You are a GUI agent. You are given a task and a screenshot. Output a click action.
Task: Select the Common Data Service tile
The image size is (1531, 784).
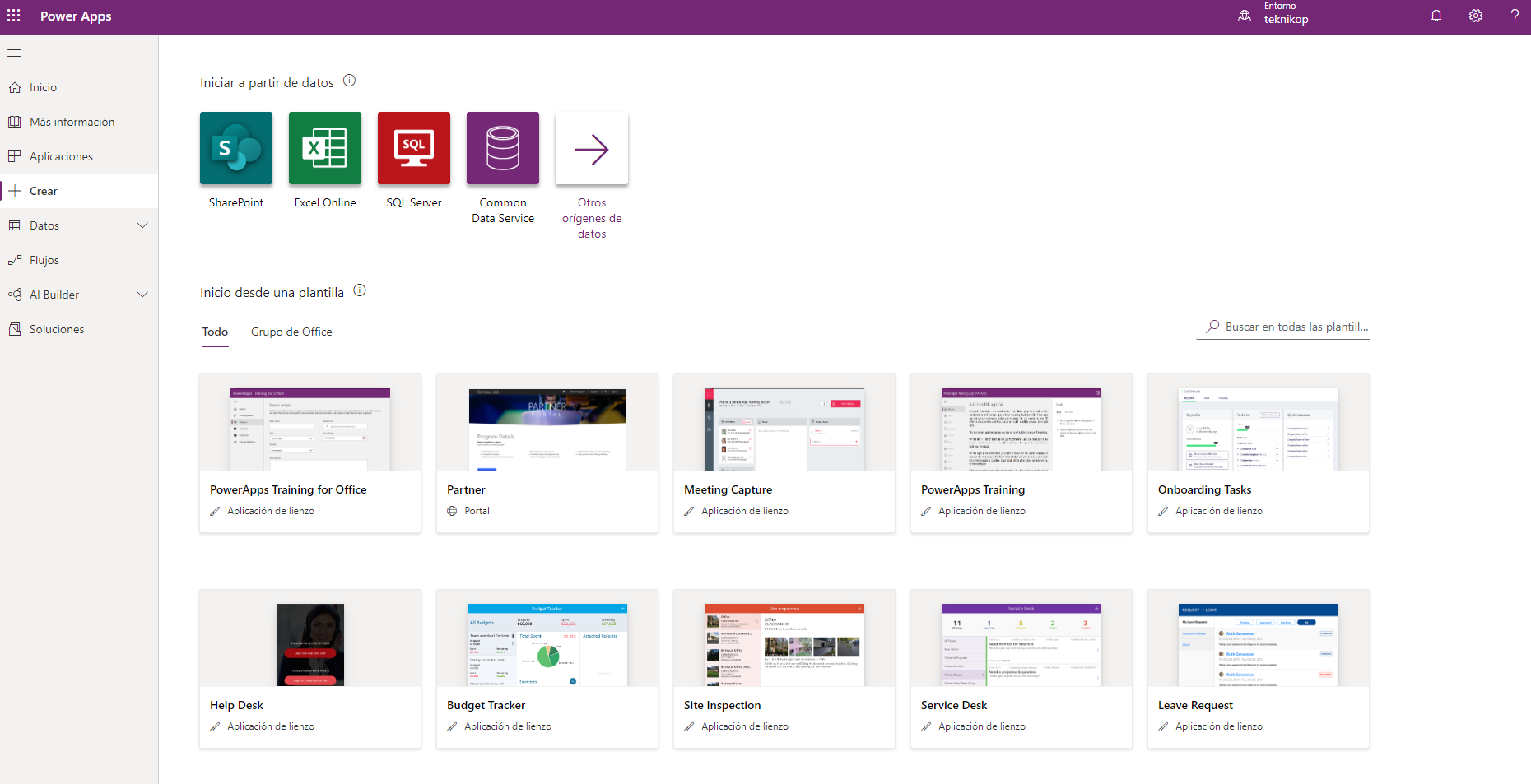point(503,148)
